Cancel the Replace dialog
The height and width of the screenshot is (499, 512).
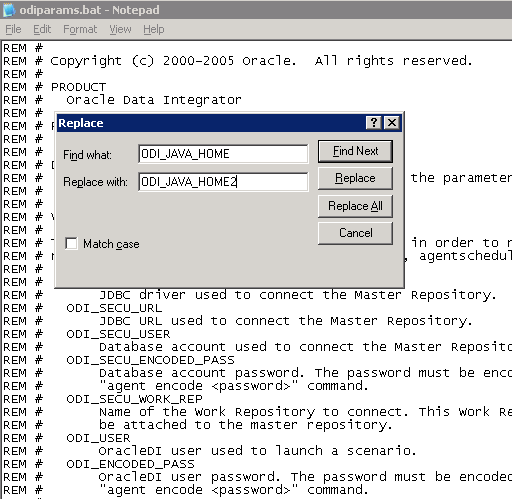(355, 233)
